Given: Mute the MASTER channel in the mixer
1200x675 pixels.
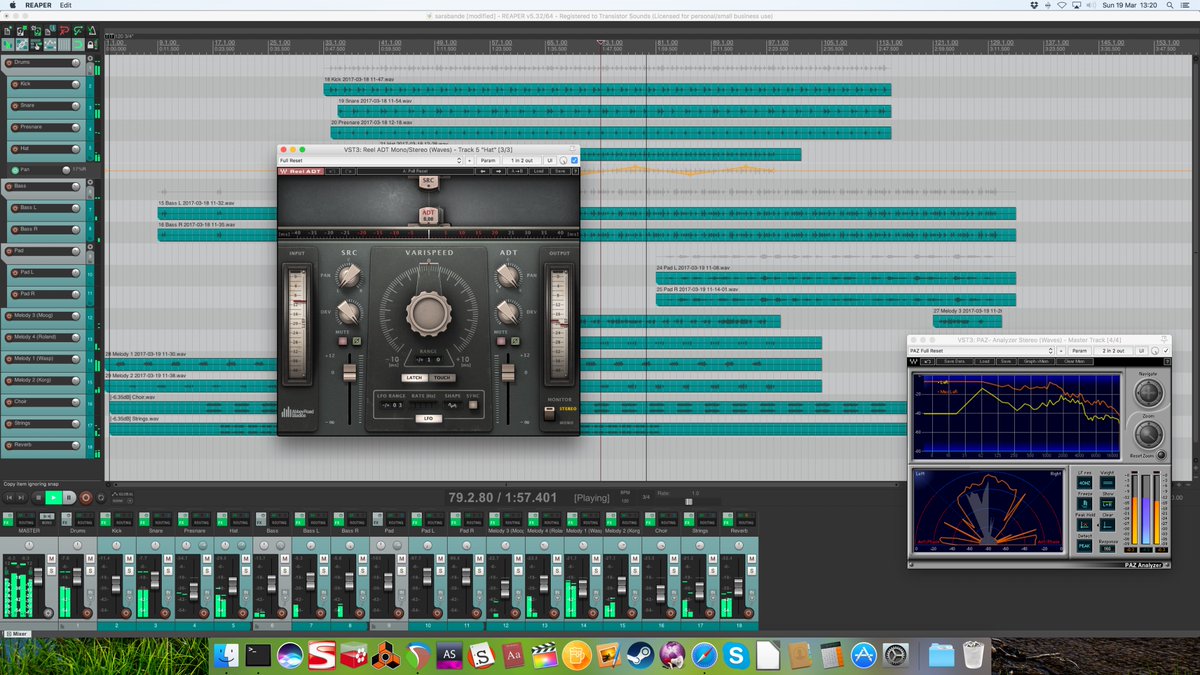Looking at the screenshot, I should pyautogui.click(x=51, y=558).
